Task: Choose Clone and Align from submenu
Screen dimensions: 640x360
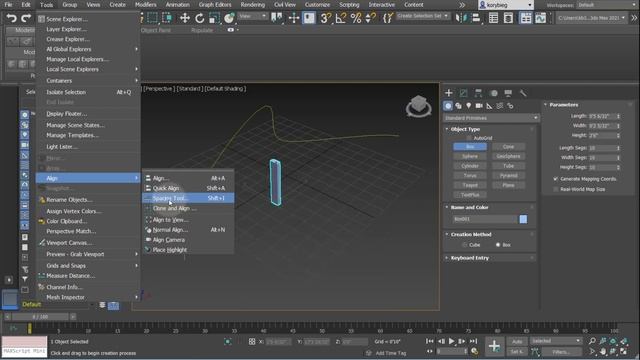Action: [x=188, y=208]
